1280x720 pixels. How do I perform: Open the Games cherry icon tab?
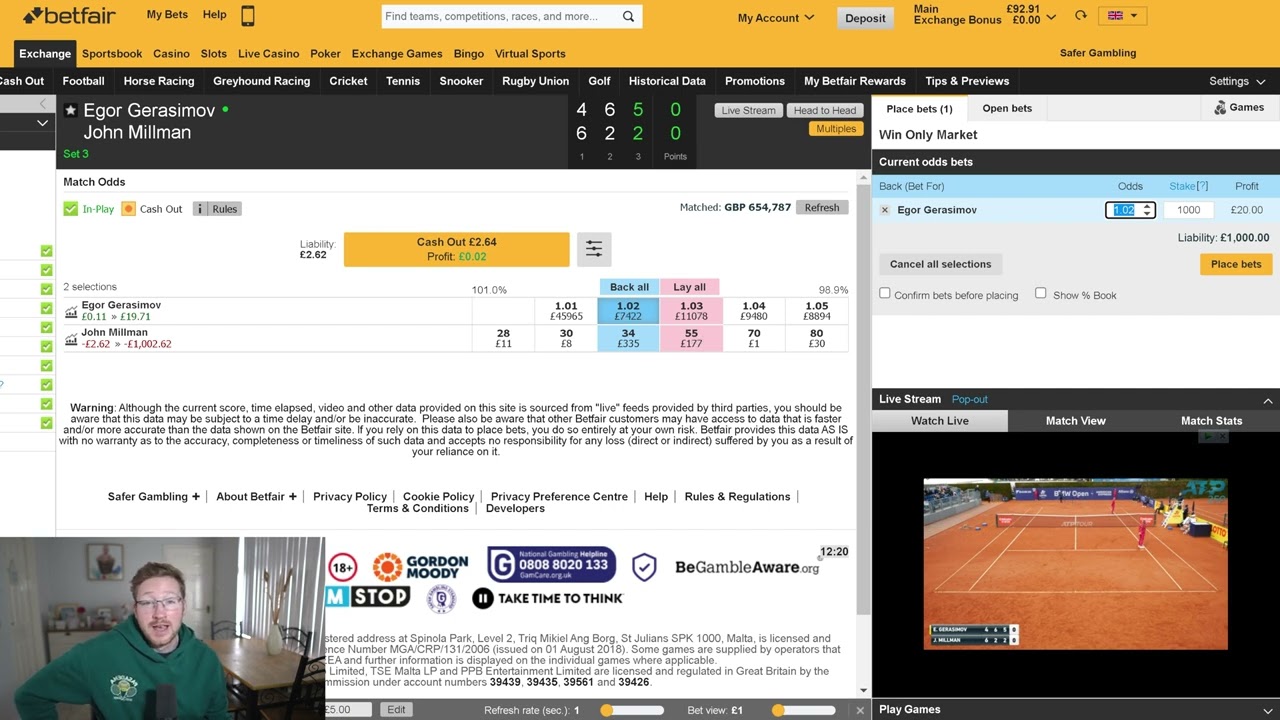pyautogui.click(x=1239, y=108)
